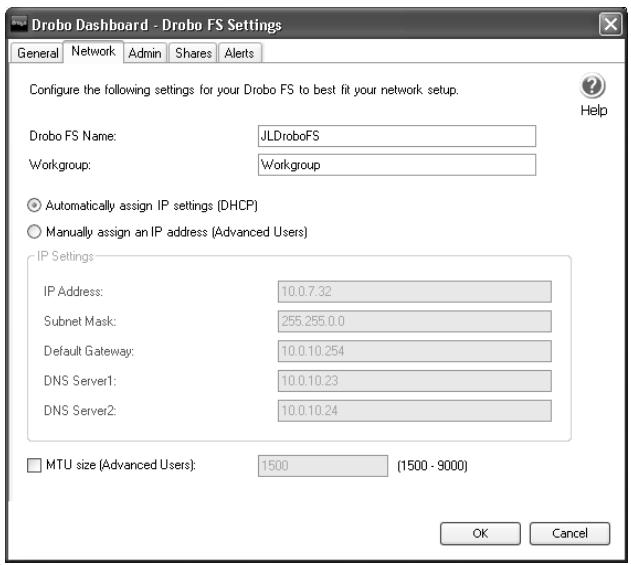The image size is (631, 565).
Task: Click the 'IP Address:' label
Action: 73,291
